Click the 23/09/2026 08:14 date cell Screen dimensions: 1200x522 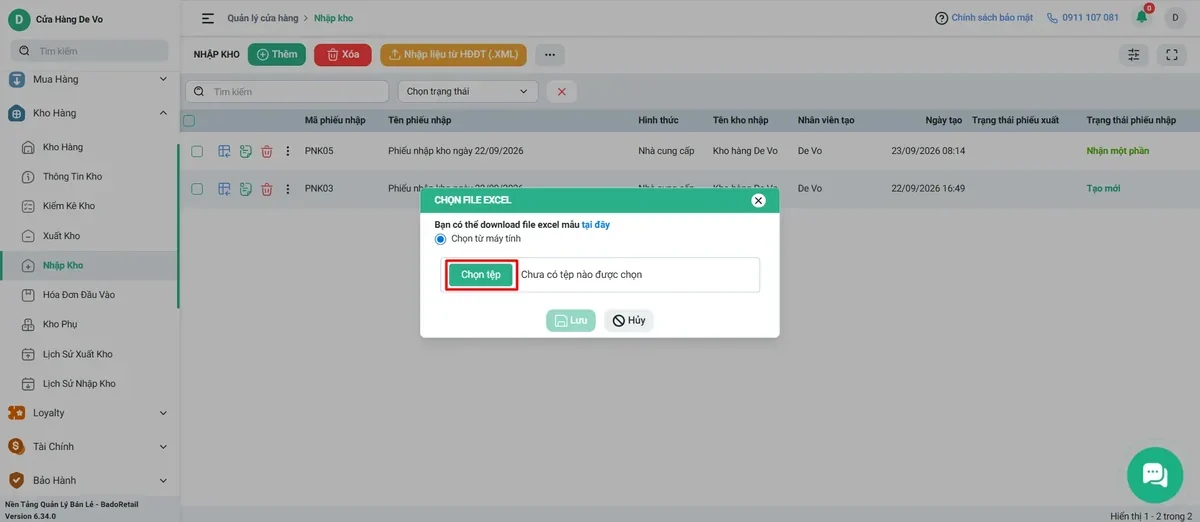tap(928, 151)
